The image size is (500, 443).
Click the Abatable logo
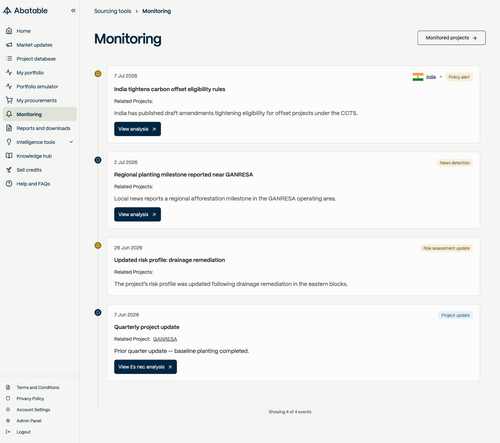pyautogui.click(x=25, y=11)
